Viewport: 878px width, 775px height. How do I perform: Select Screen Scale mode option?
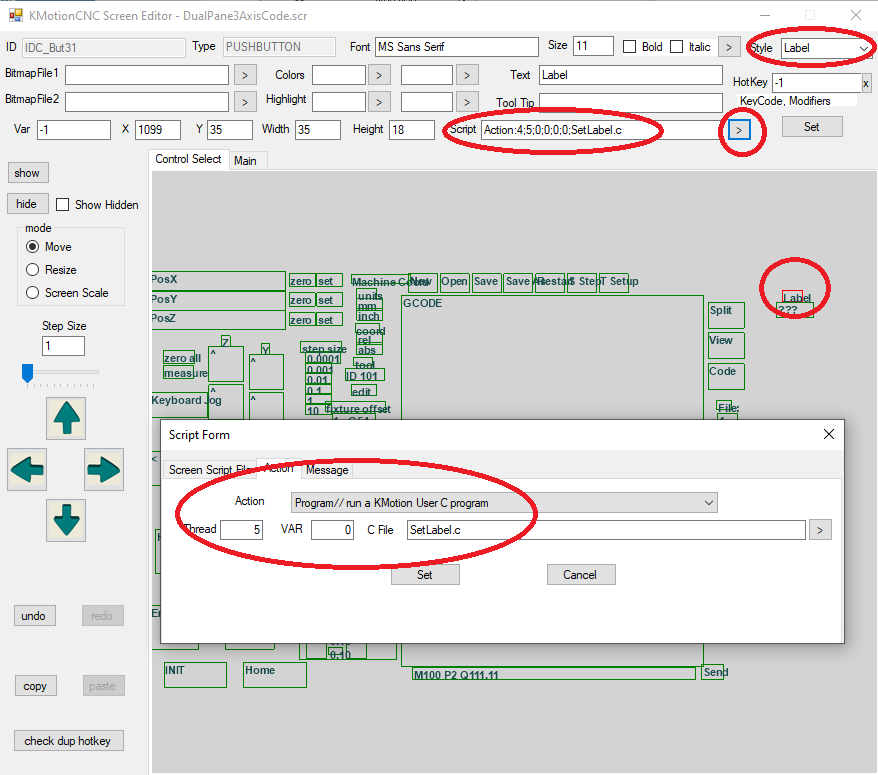click(x=33, y=293)
